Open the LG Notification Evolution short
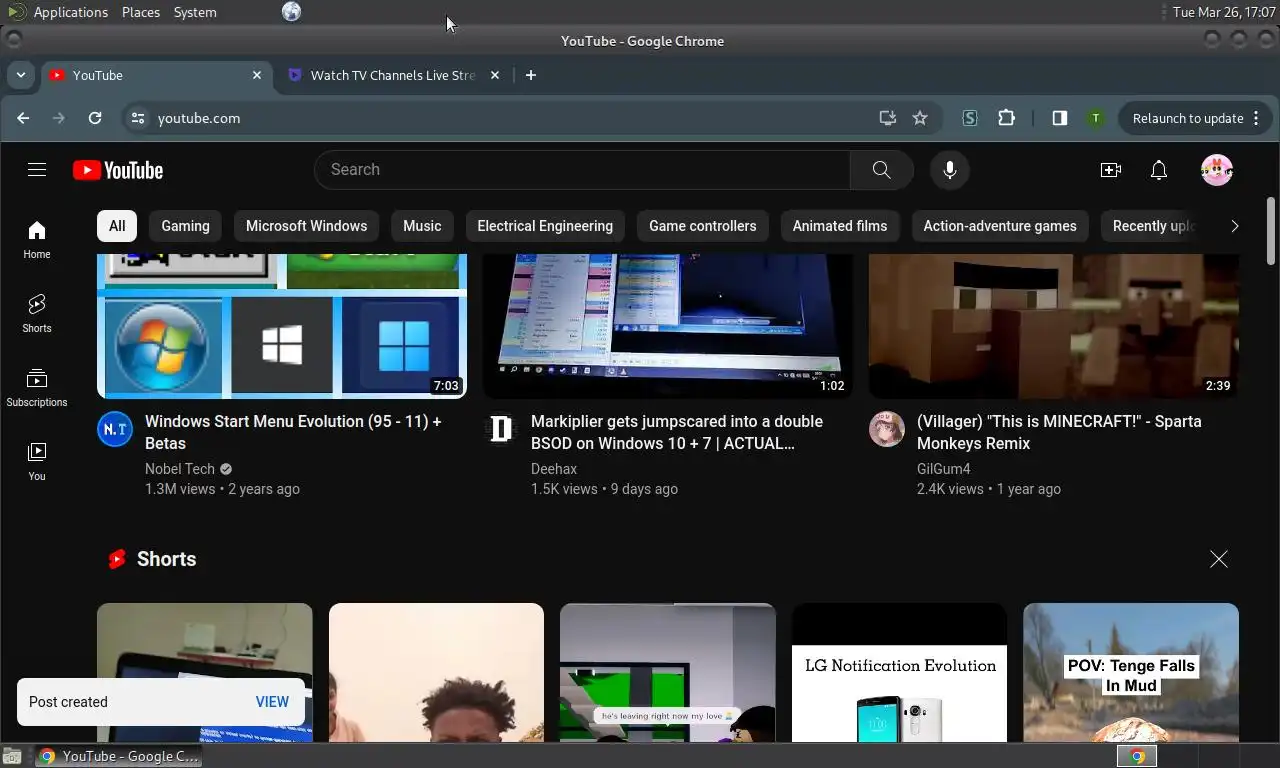This screenshot has width=1280, height=768. (x=899, y=673)
